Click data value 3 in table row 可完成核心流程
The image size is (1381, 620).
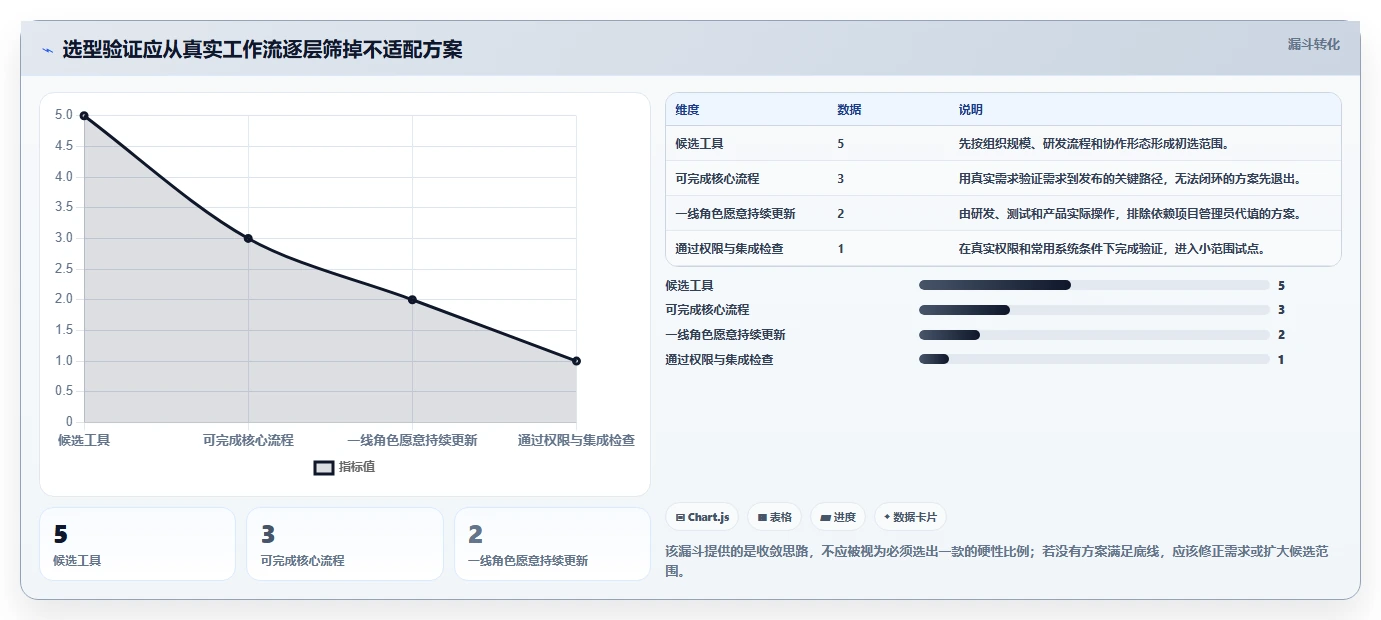(841, 179)
